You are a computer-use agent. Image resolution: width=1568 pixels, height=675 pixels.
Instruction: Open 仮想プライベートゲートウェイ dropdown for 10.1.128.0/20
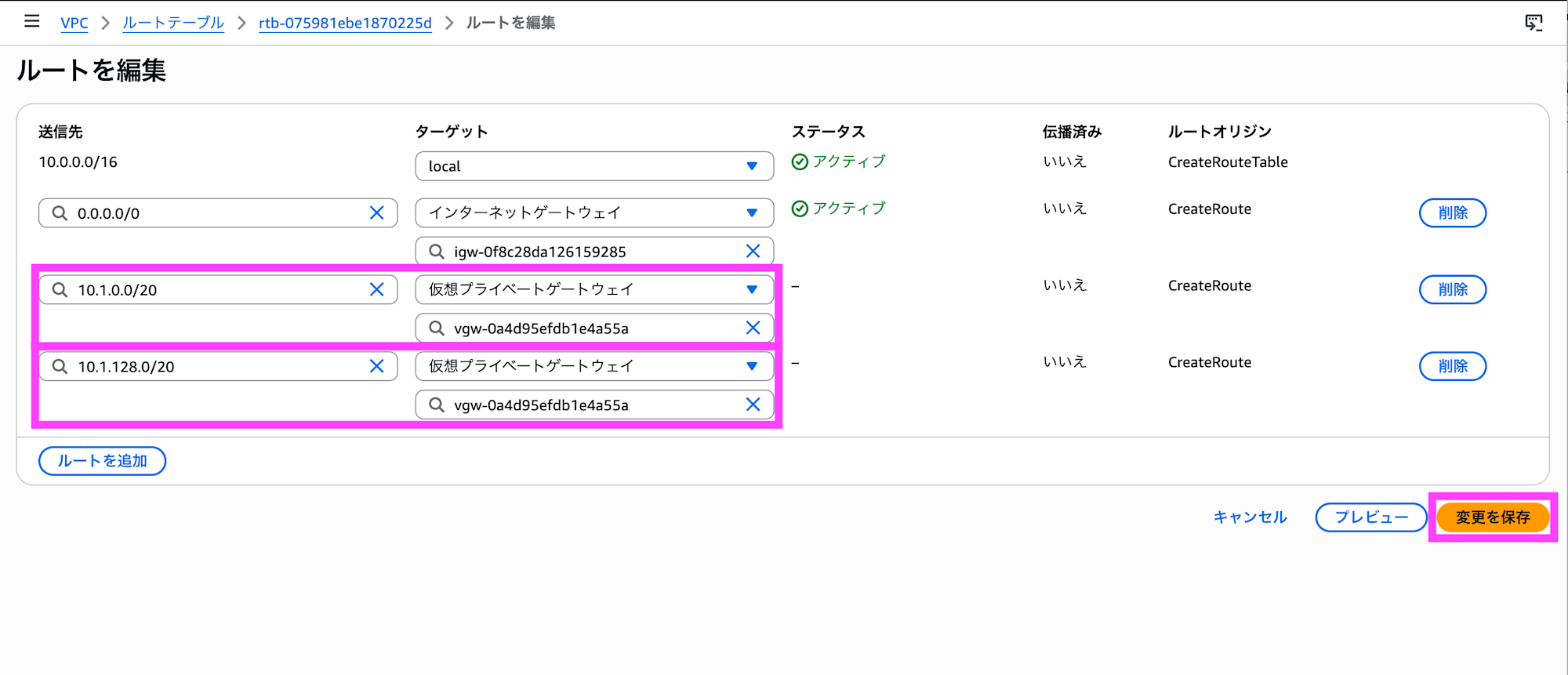pos(594,366)
